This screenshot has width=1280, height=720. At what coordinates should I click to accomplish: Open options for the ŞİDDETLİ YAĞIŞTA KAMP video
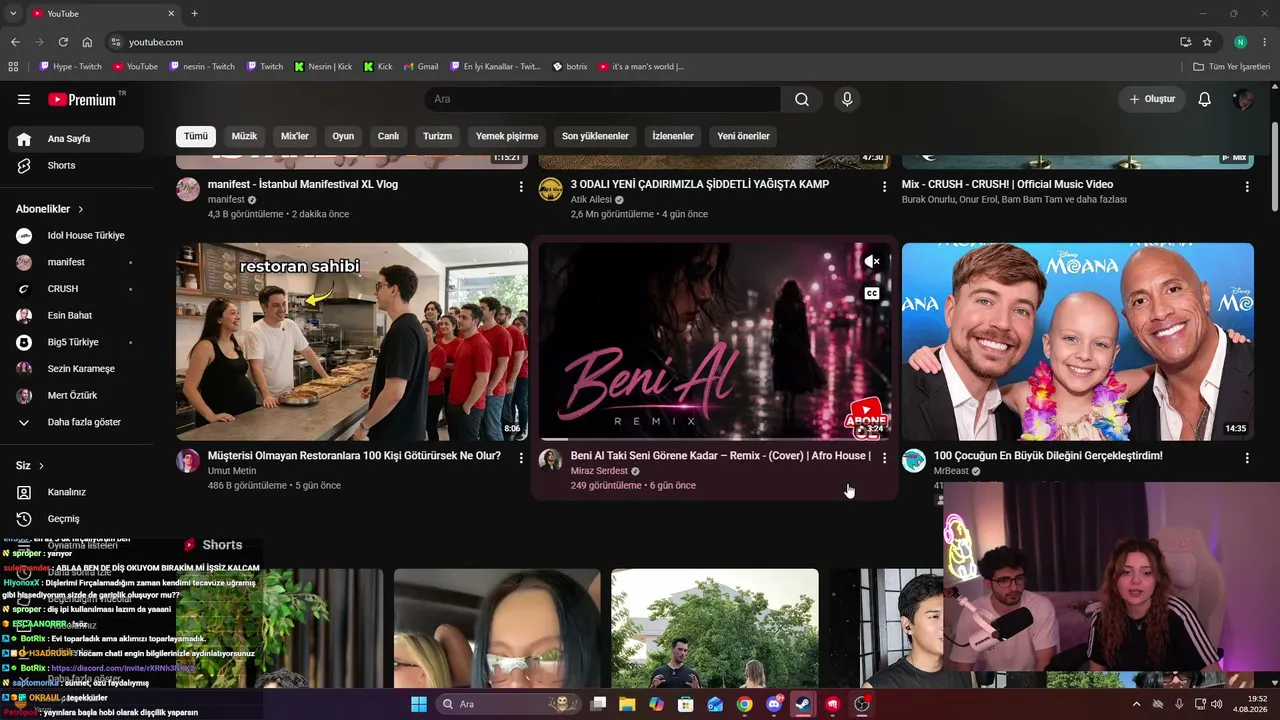(884, 187)
